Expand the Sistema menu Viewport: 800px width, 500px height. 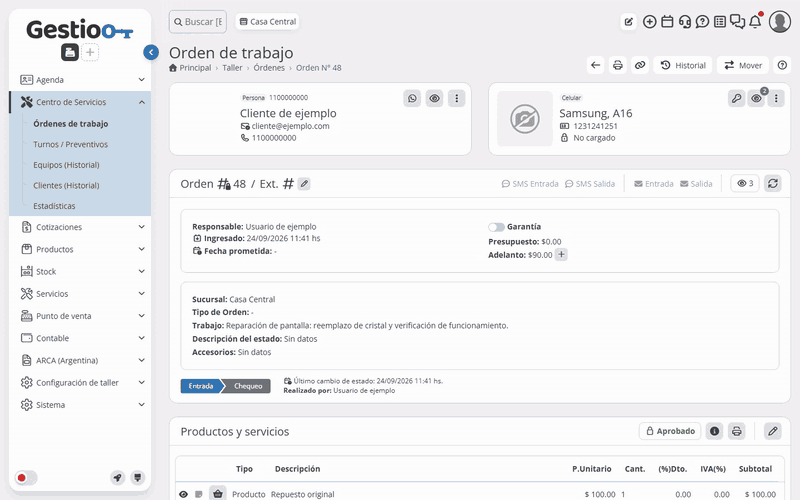tap(80, 405)
